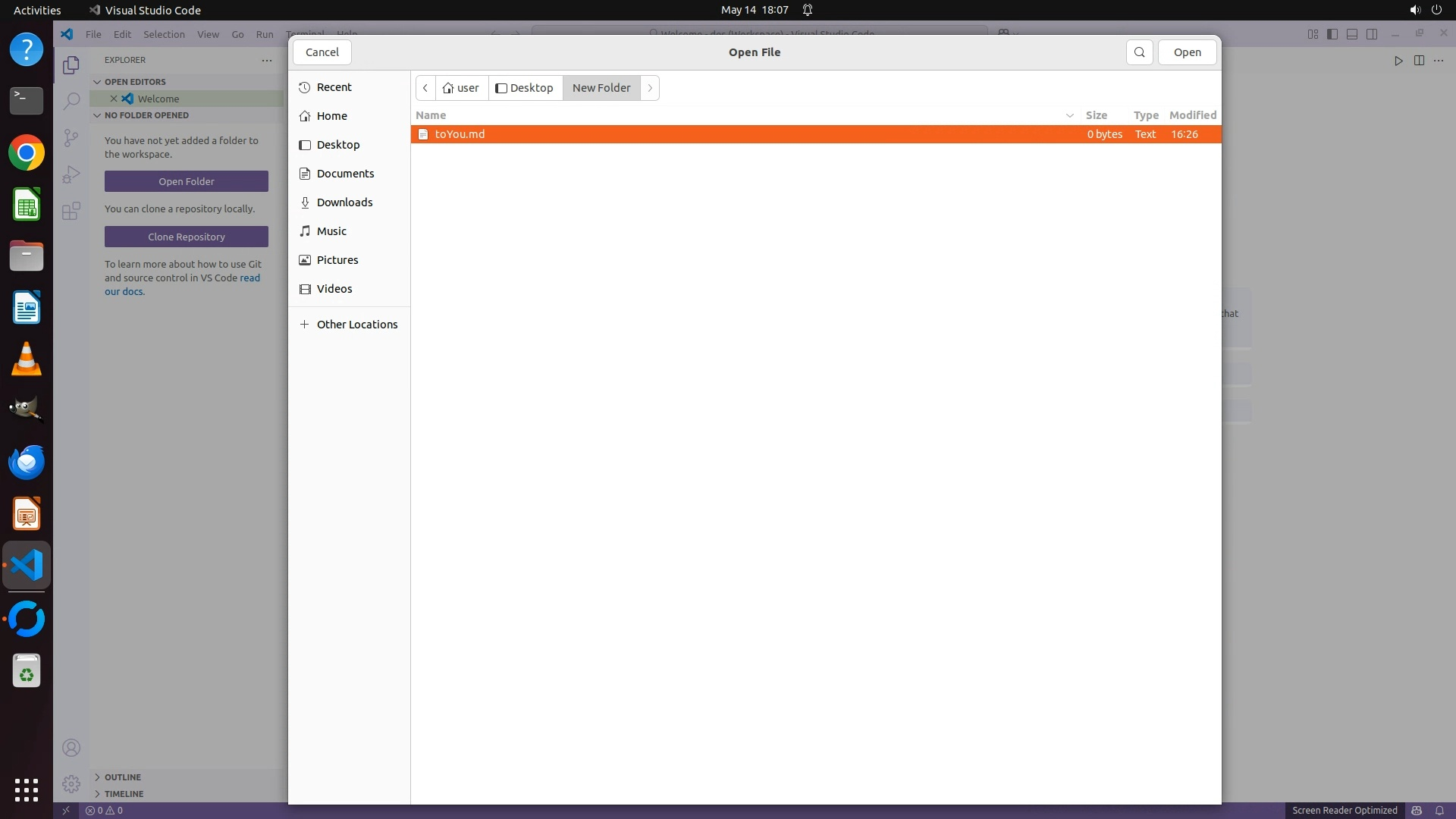This screenshot has height=819, width=1456.
Task: Toggle panel layout icon in title bar
Action: [1352, 34]
